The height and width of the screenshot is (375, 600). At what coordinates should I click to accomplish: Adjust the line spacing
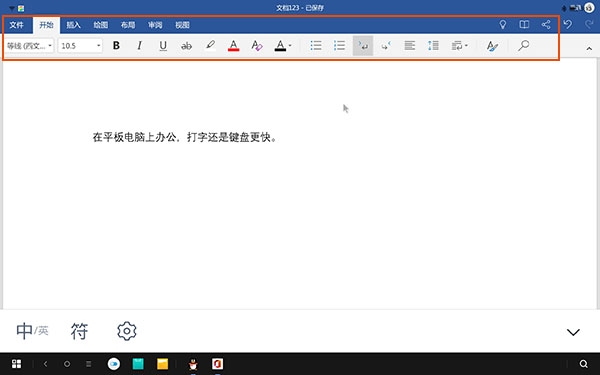coord(433,46)
